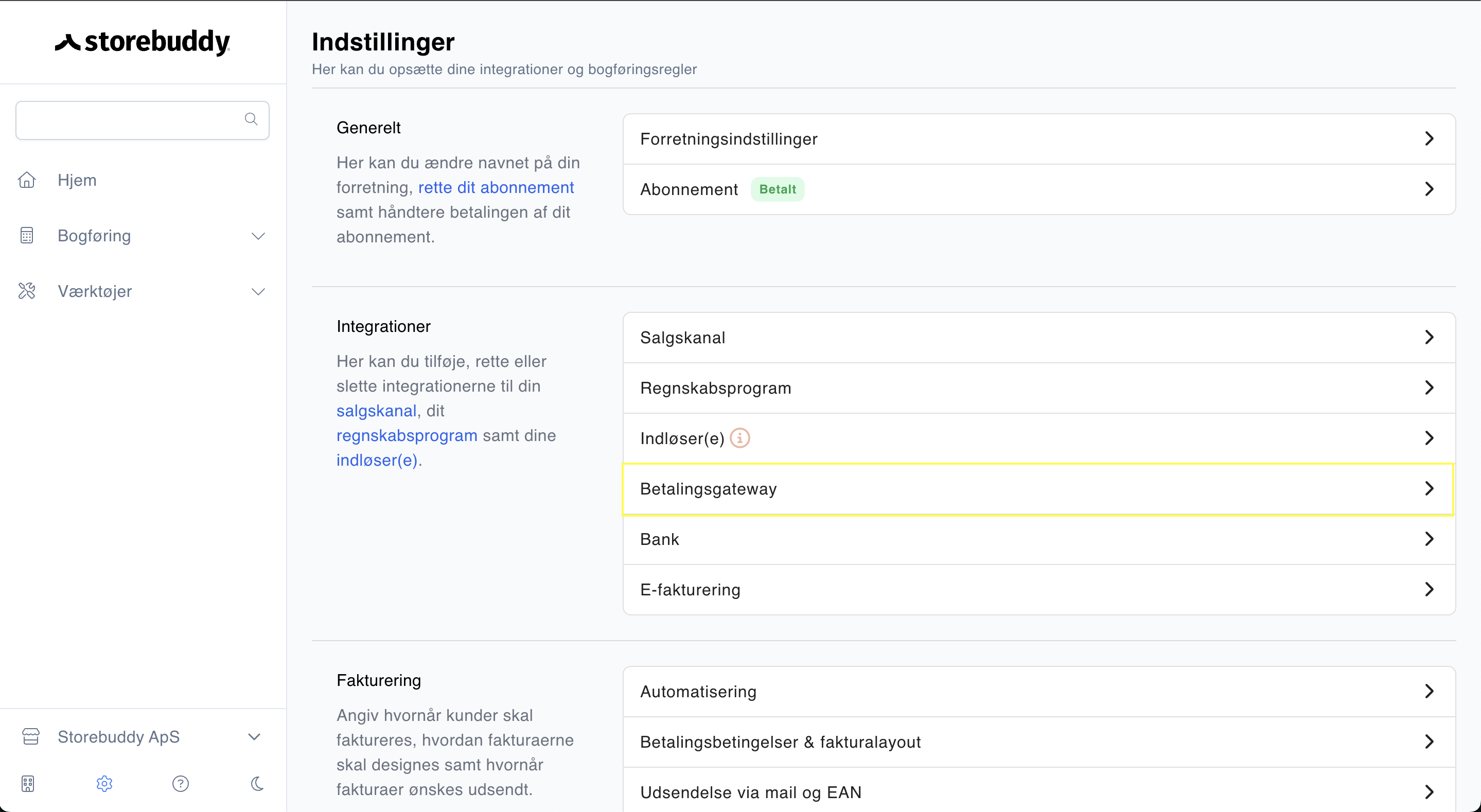Image resolution: width=1481 pixels, height=812 pixels.
Task: Open settings via the gear icon
Action: (104, 784)
